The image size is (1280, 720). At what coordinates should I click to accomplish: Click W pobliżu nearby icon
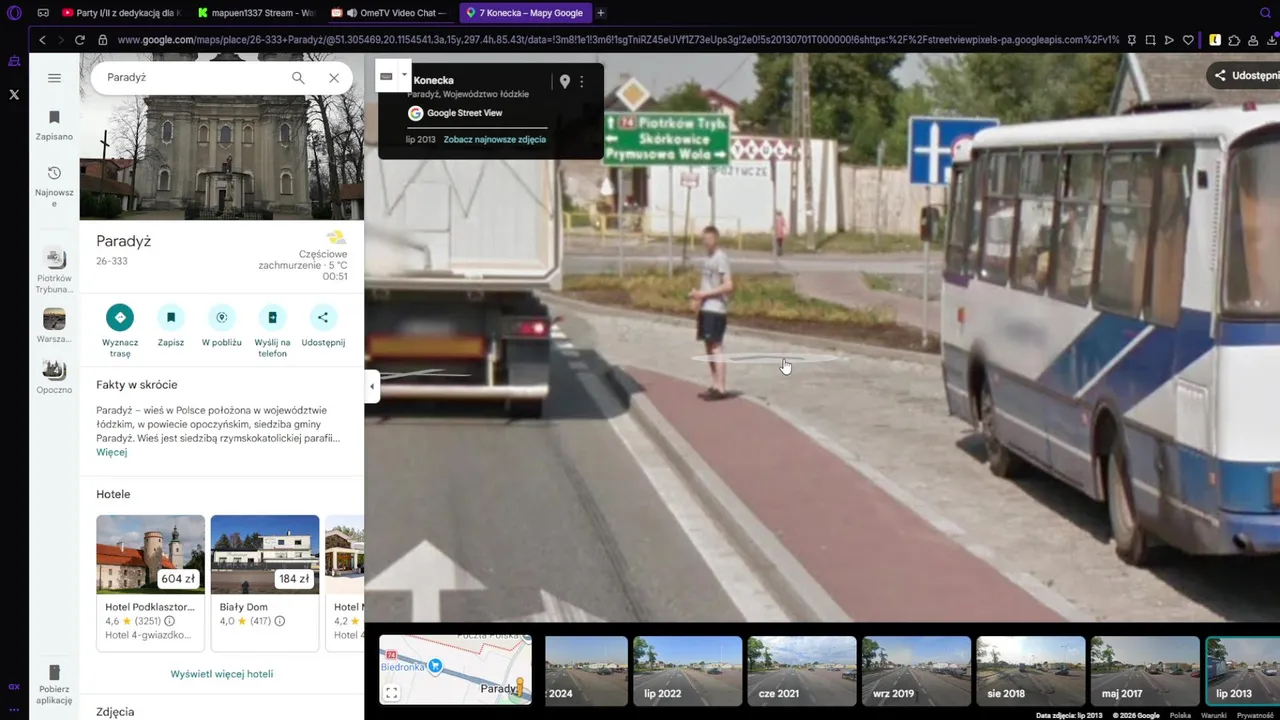(x=222, y=317)
